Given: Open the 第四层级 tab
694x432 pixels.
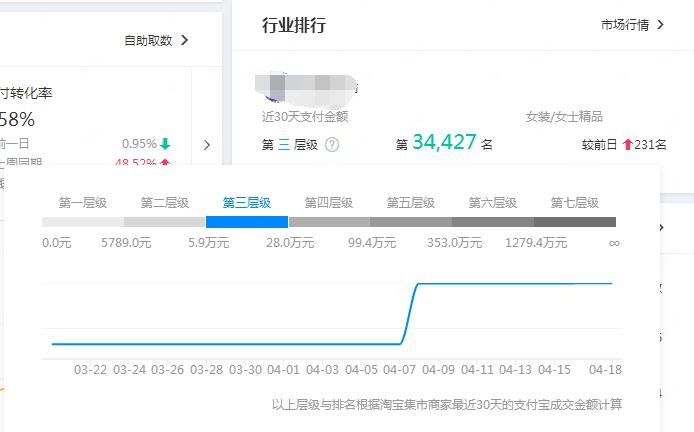Looking at the screenshot, I should coord(329,203).
